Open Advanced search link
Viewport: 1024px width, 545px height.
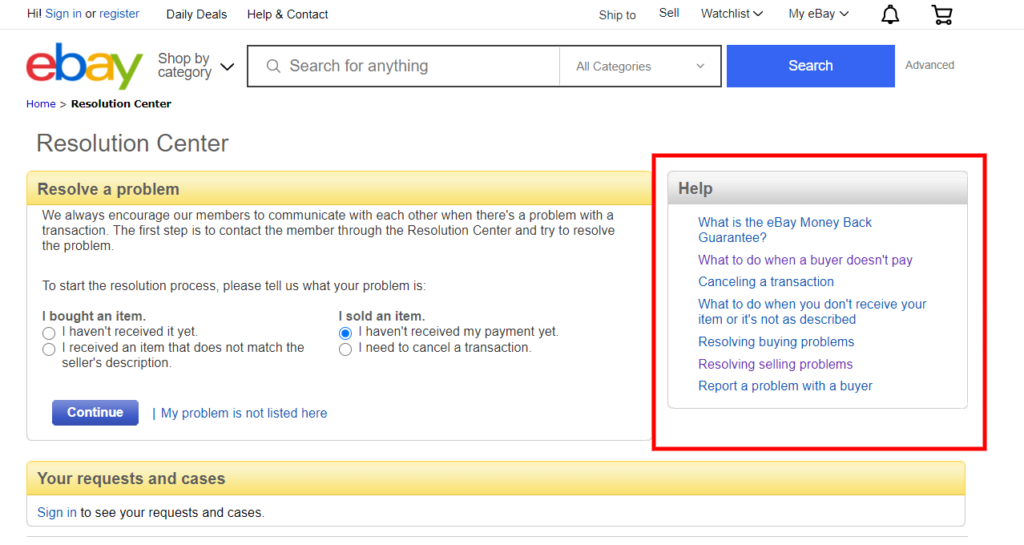(929, 65)
